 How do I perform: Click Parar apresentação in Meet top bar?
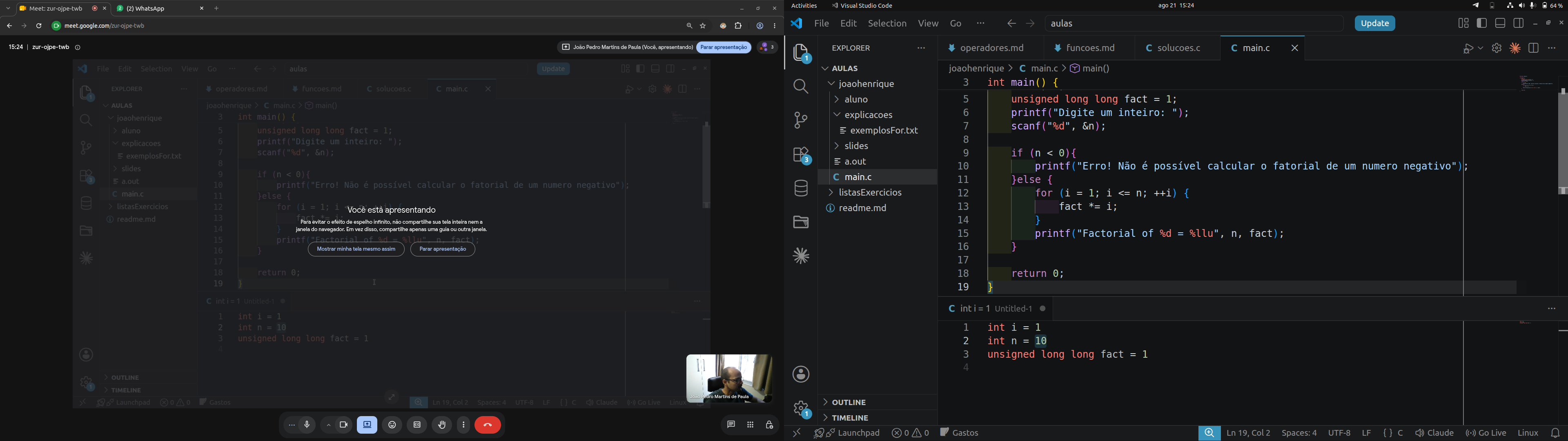click(x=724, y=47)
